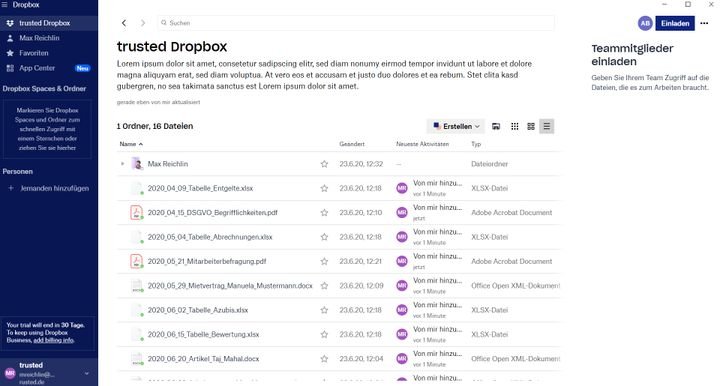Open App Center in the sidebar
The width and height of the screenshot is (720, 386).
tap(49, 68)
